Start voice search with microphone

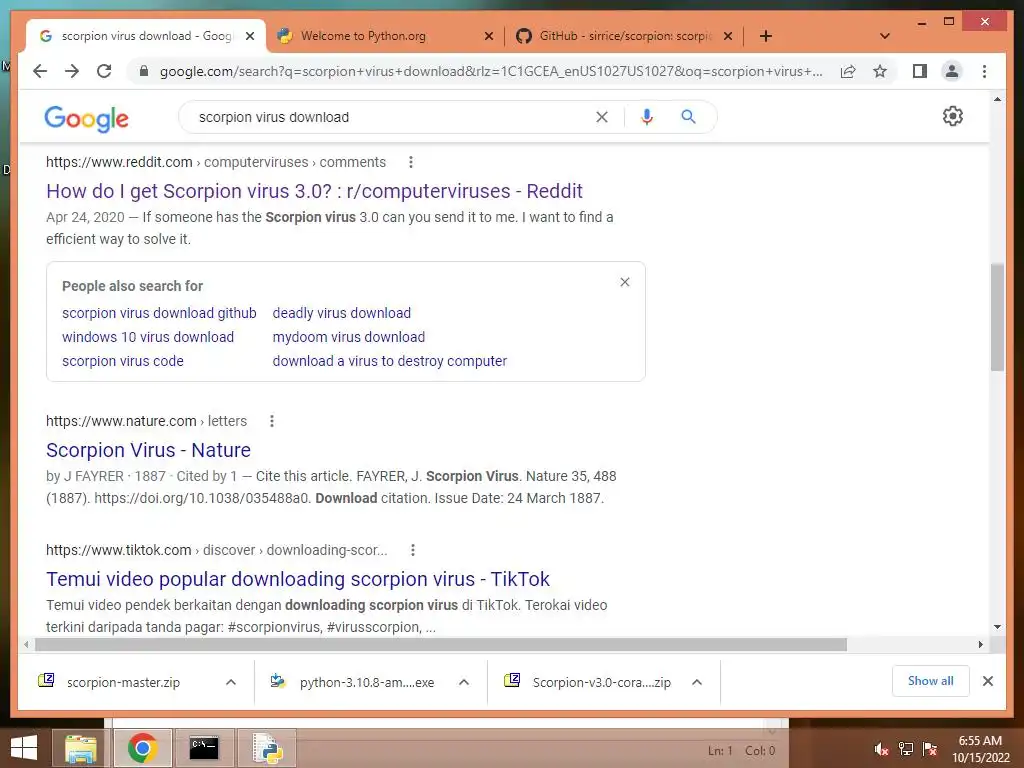pyautogui.click(x=647, y=117)
